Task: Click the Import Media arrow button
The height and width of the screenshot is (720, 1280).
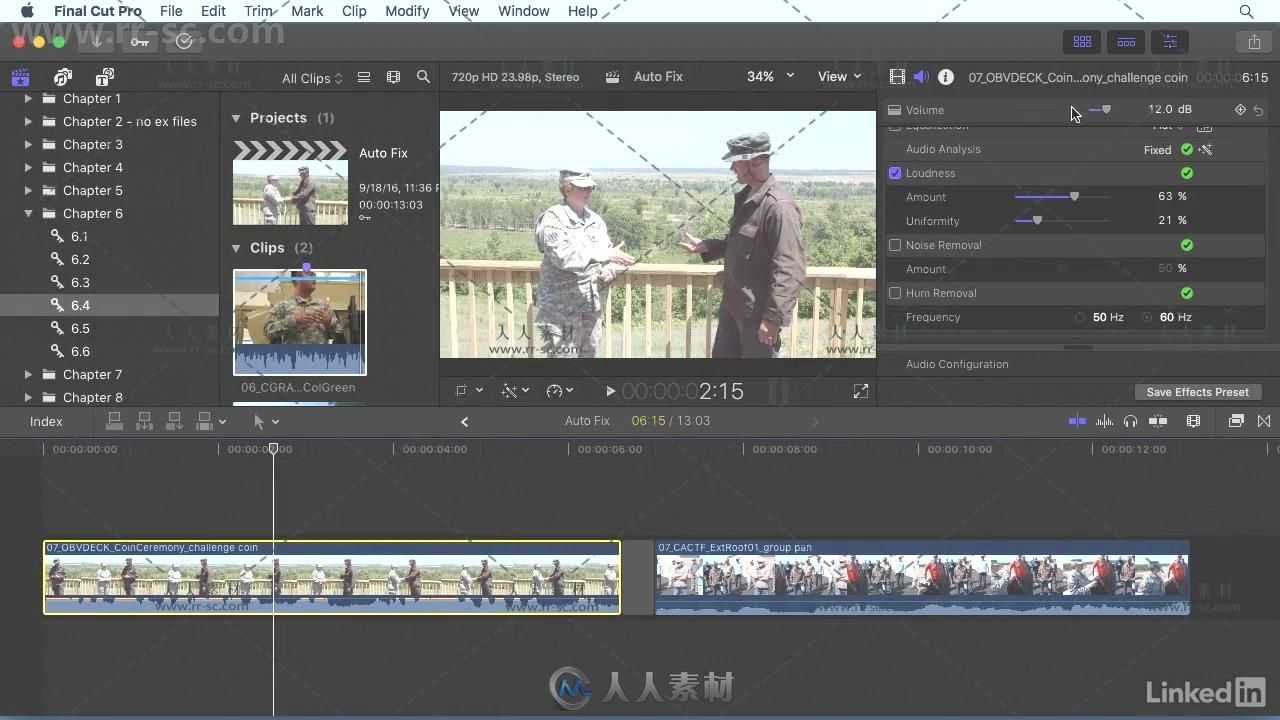Action: point(97,41)
